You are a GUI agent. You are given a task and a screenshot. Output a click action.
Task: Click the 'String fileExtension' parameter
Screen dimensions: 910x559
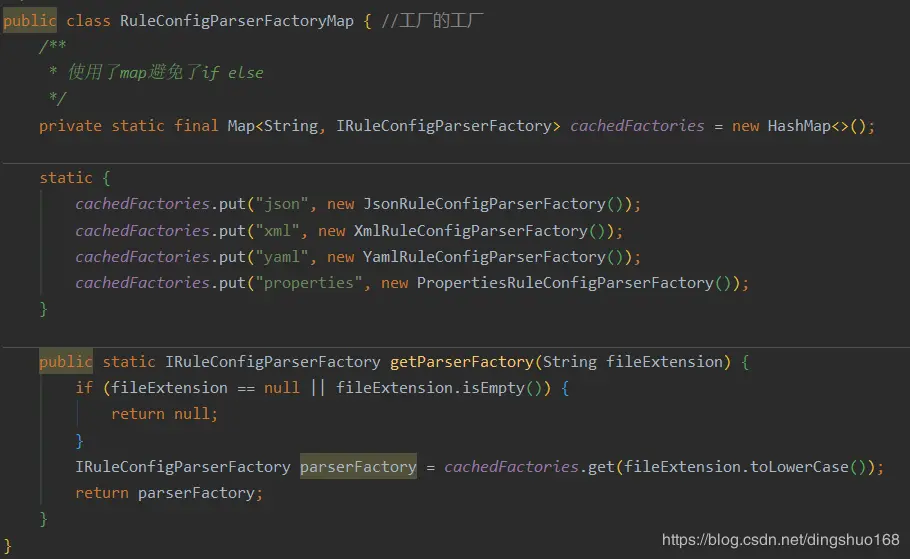(x=633, y=362)
